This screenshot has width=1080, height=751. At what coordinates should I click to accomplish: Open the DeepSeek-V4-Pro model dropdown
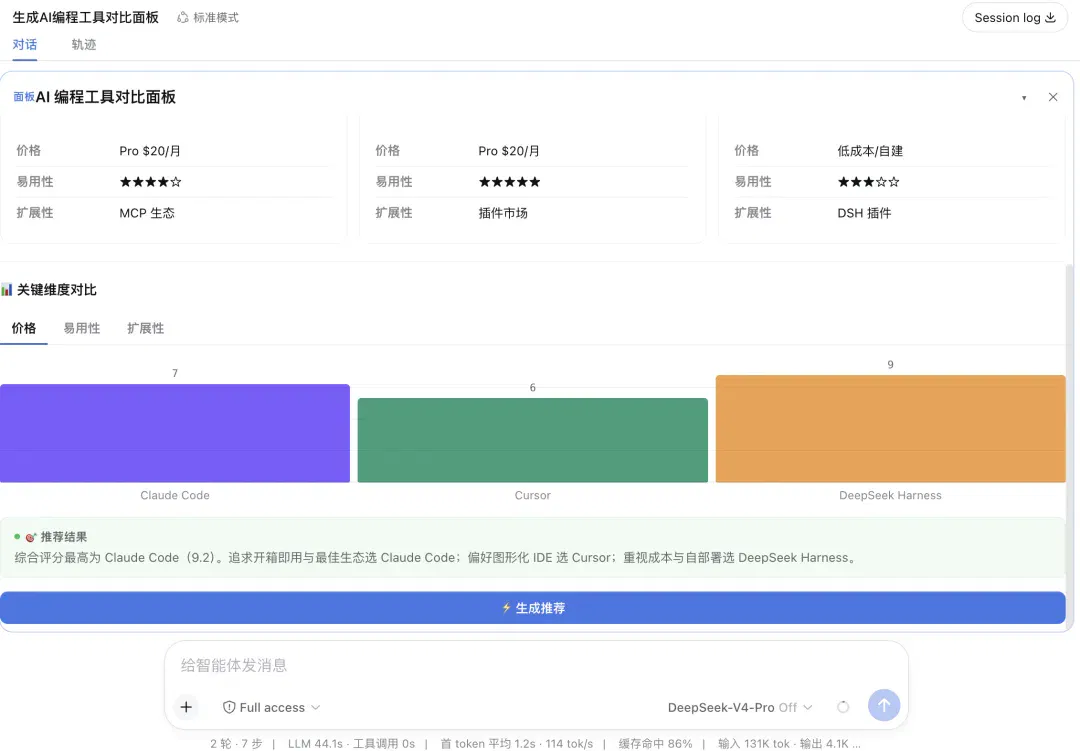(740, 708)
